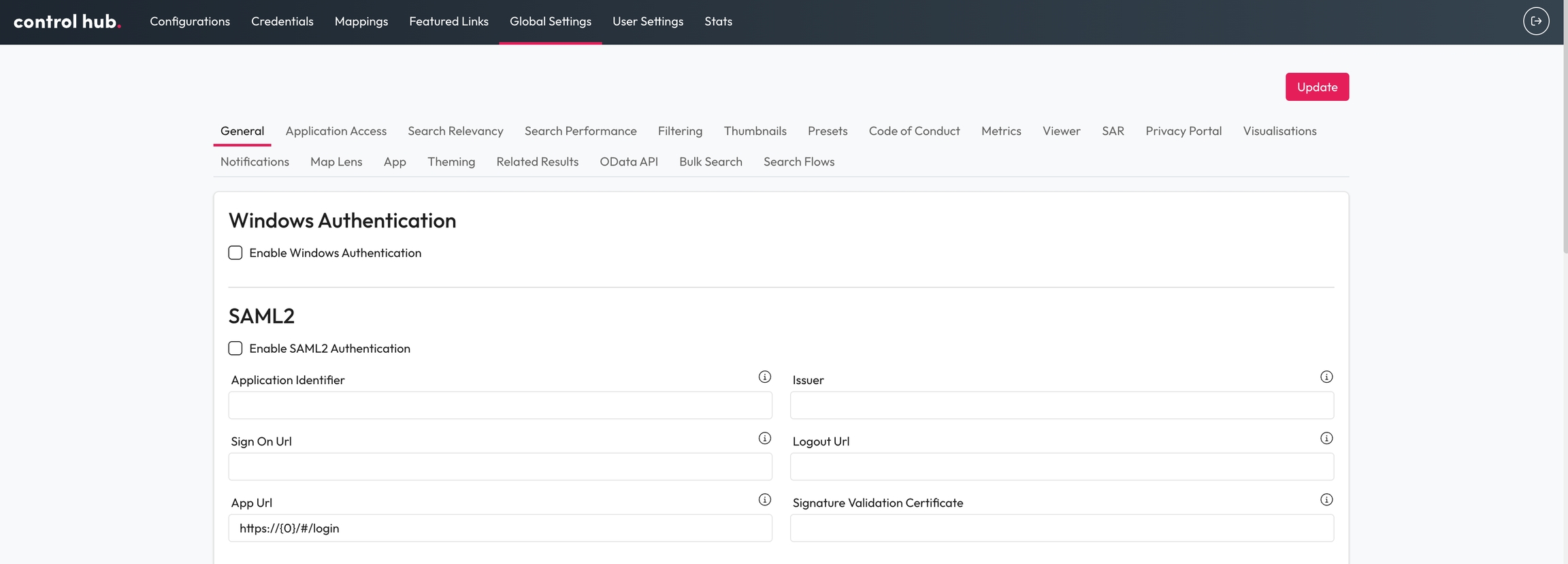This screenshot has width=1568, height=564.
Task: Switch to the Application Access tab
Action: pos(336,131)
